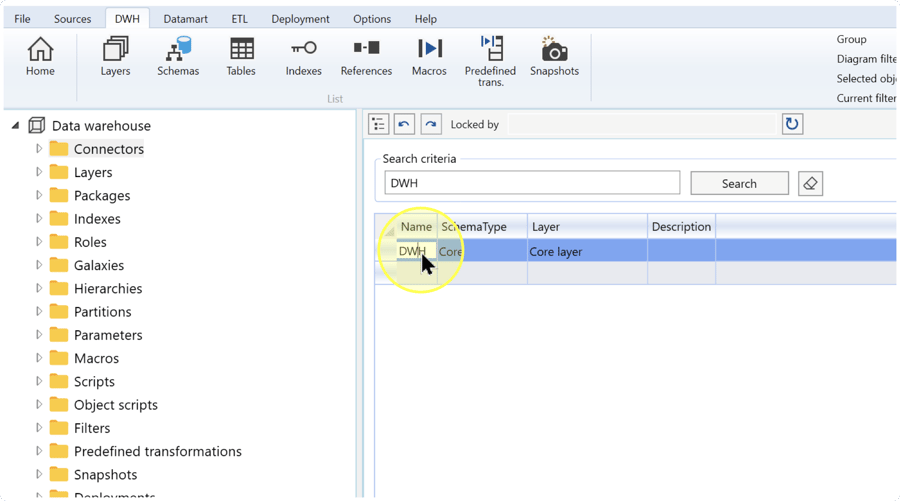The width and height of the screenshot is (900, 501).
Task: Select Packages in the tree
Action: pyautogui.click(x=102, y=196)
